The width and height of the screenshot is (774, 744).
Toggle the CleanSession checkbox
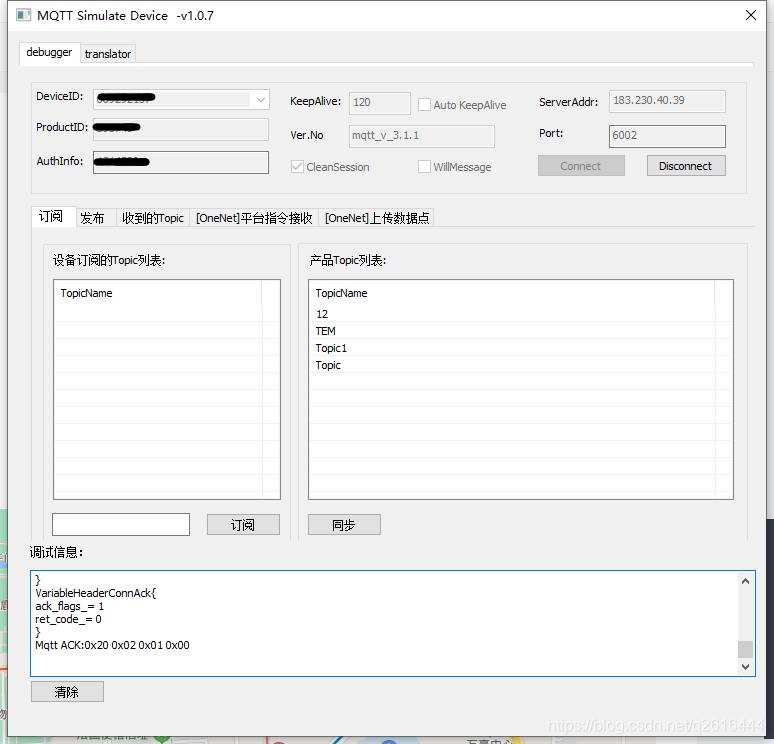coord(297,167)
